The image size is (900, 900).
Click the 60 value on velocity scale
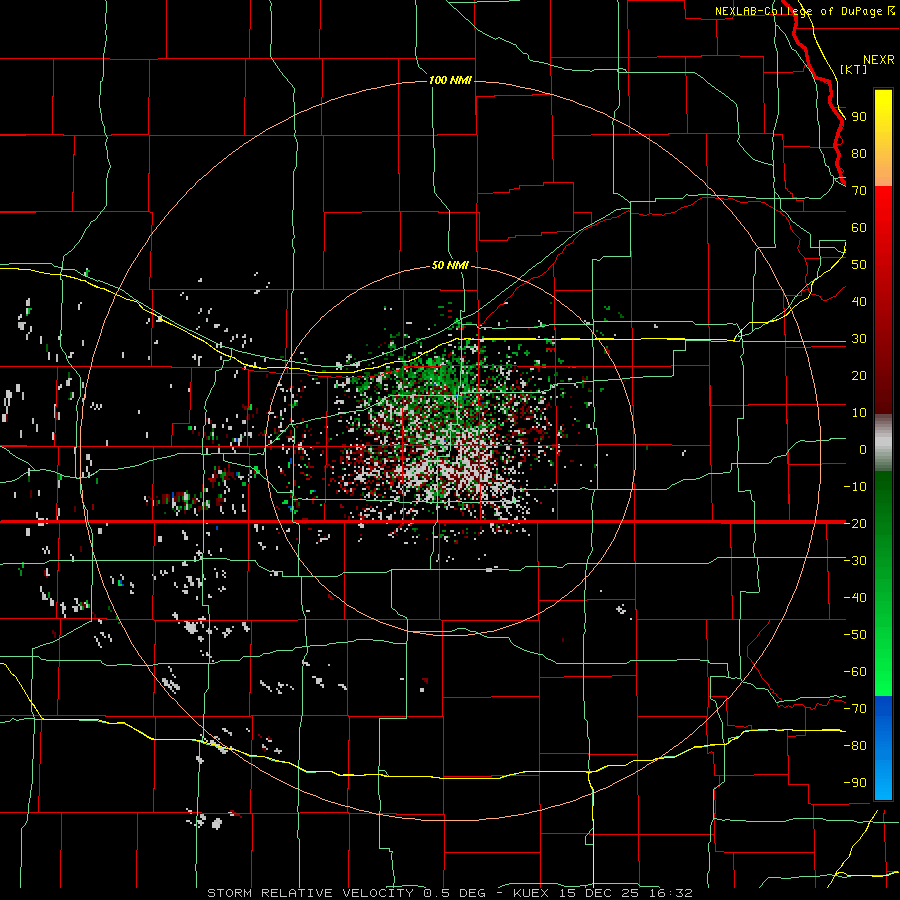tap(859, 227)
